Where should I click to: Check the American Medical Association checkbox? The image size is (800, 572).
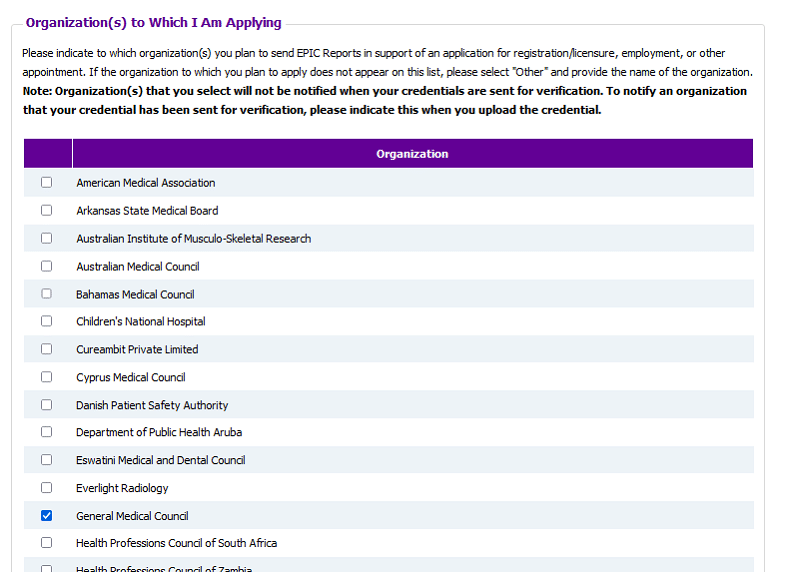46,182
